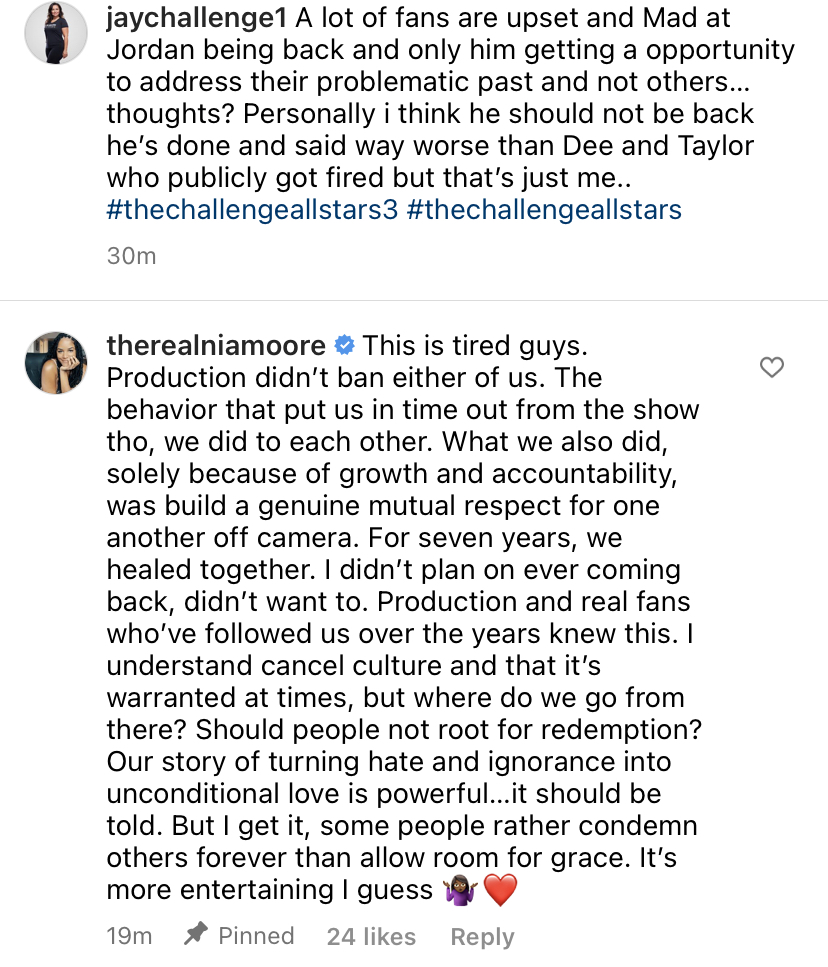Tap the 19m comment timestamp
Screen dimensions: 828x967
(x=129, y=936)
